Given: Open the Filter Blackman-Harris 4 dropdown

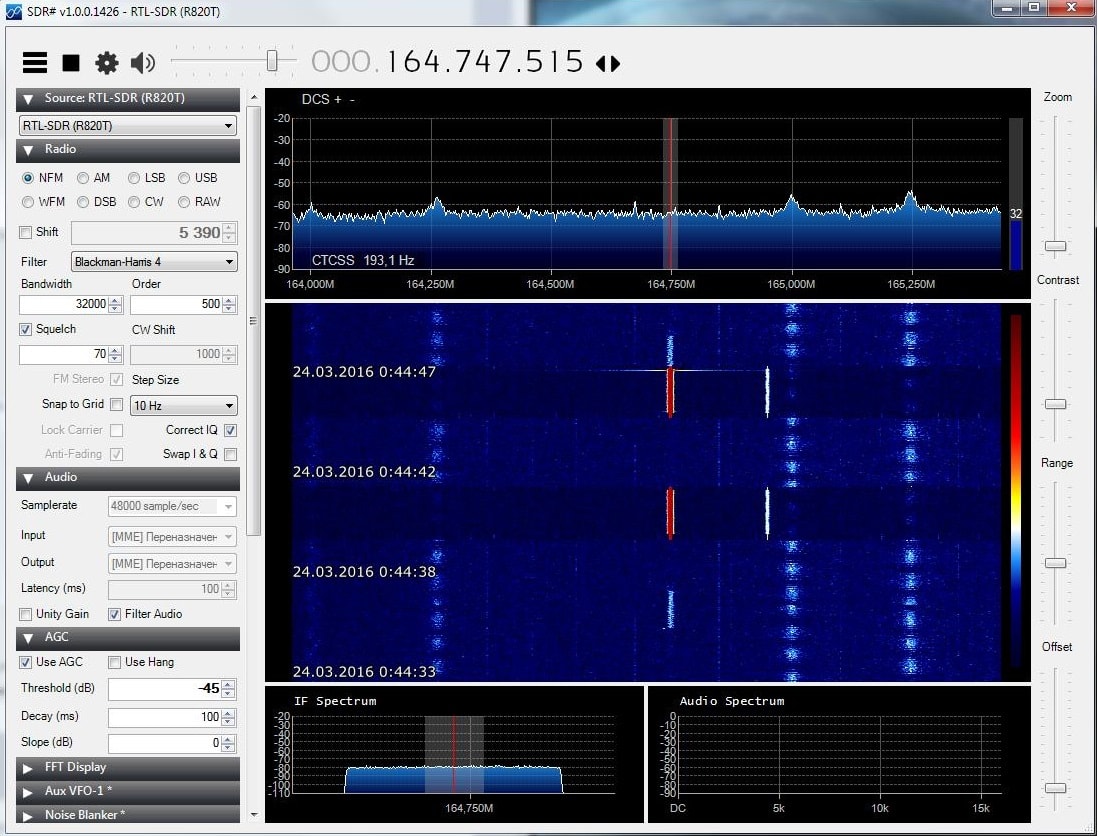Looking at the screenshot, I should coord(154,262).
